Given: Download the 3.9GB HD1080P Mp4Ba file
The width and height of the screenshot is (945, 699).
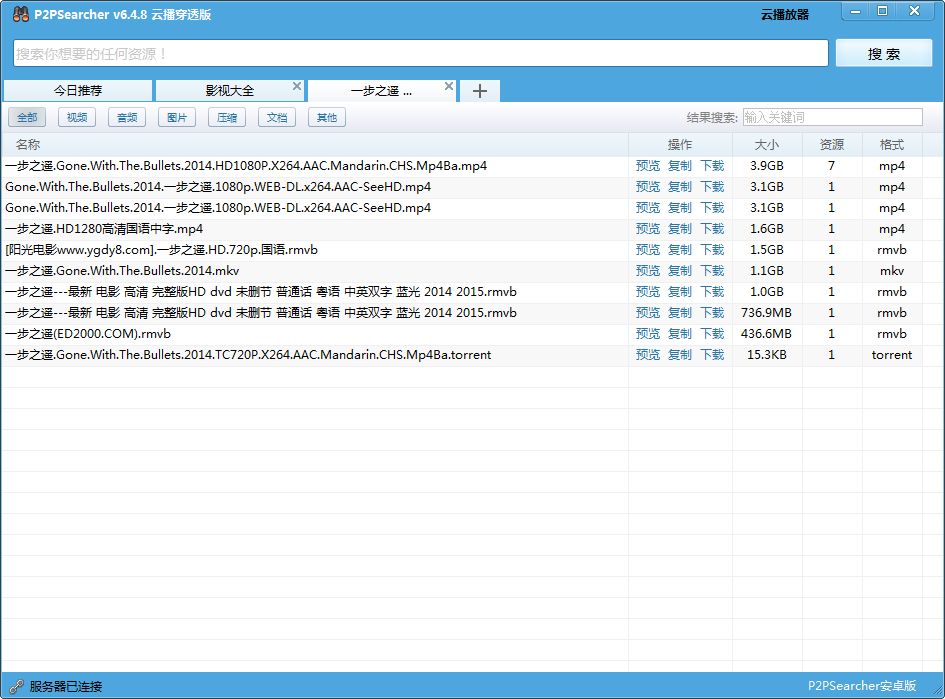Looking at the screenshot, I should click(x=712, y=166).
